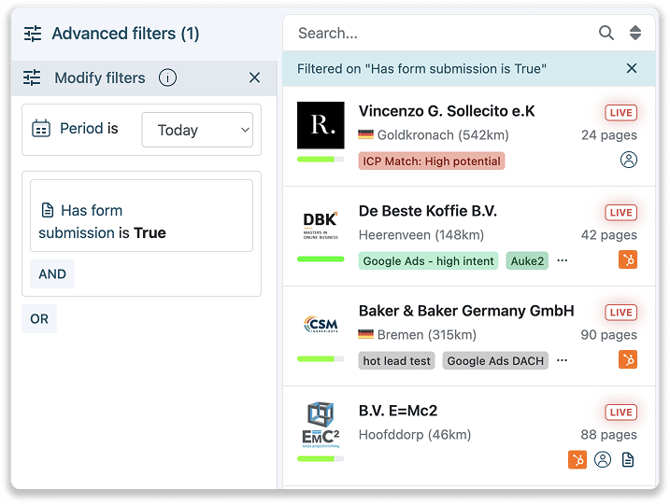670x504 pixels.
Task: Close the Modify filters panel
Action: click(x=254, y=78)
